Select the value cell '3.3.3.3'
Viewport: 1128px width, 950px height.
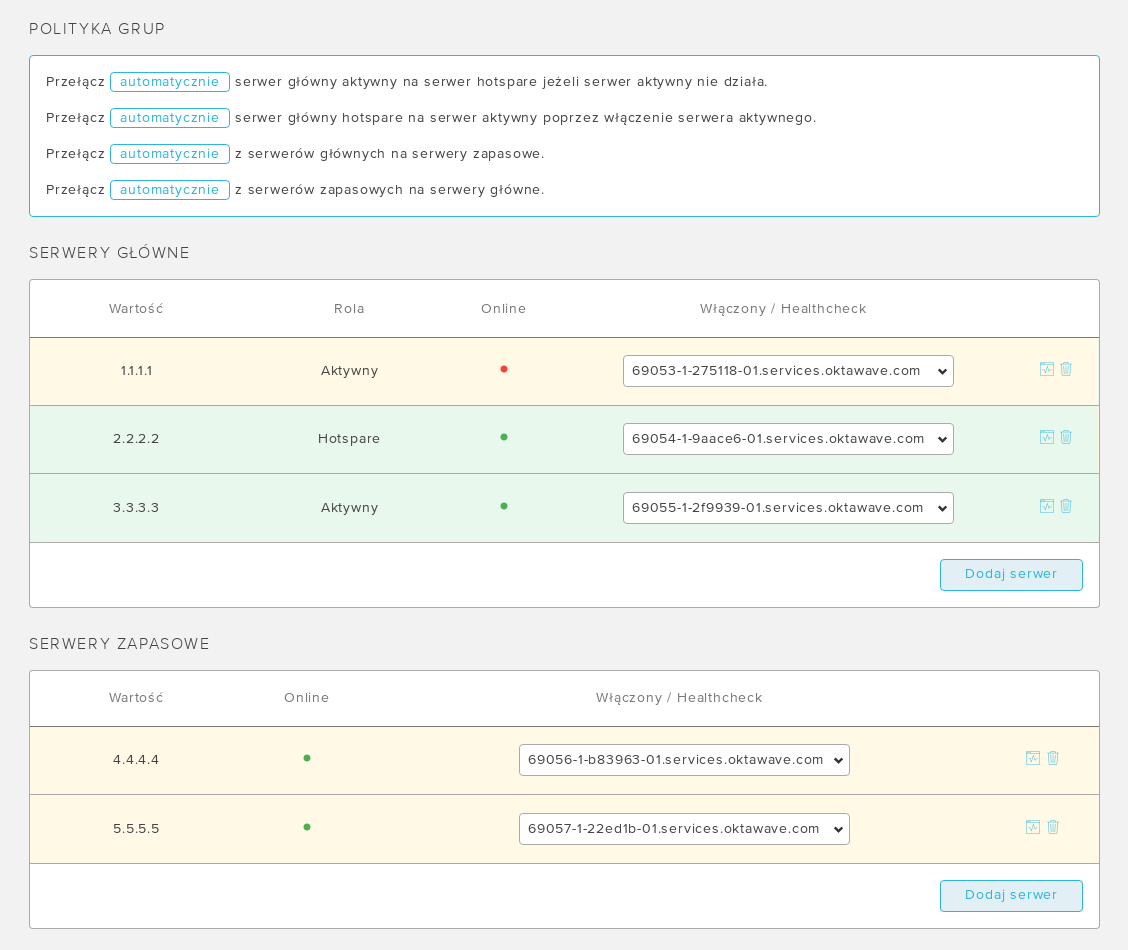(x=136, y=508)
